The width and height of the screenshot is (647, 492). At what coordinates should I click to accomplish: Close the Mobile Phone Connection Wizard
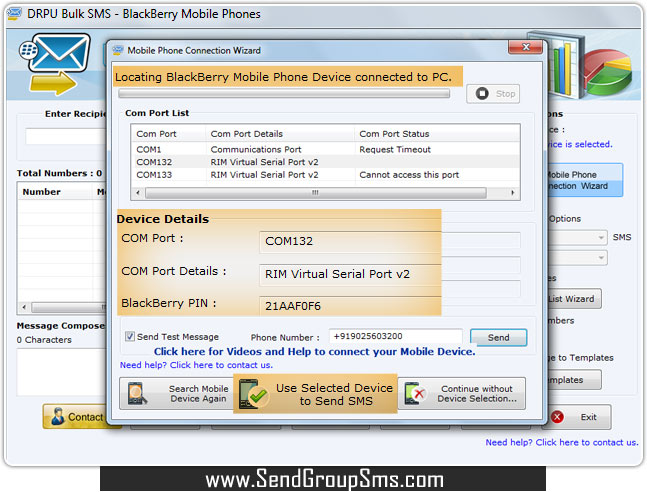click(x=526, y=47)
